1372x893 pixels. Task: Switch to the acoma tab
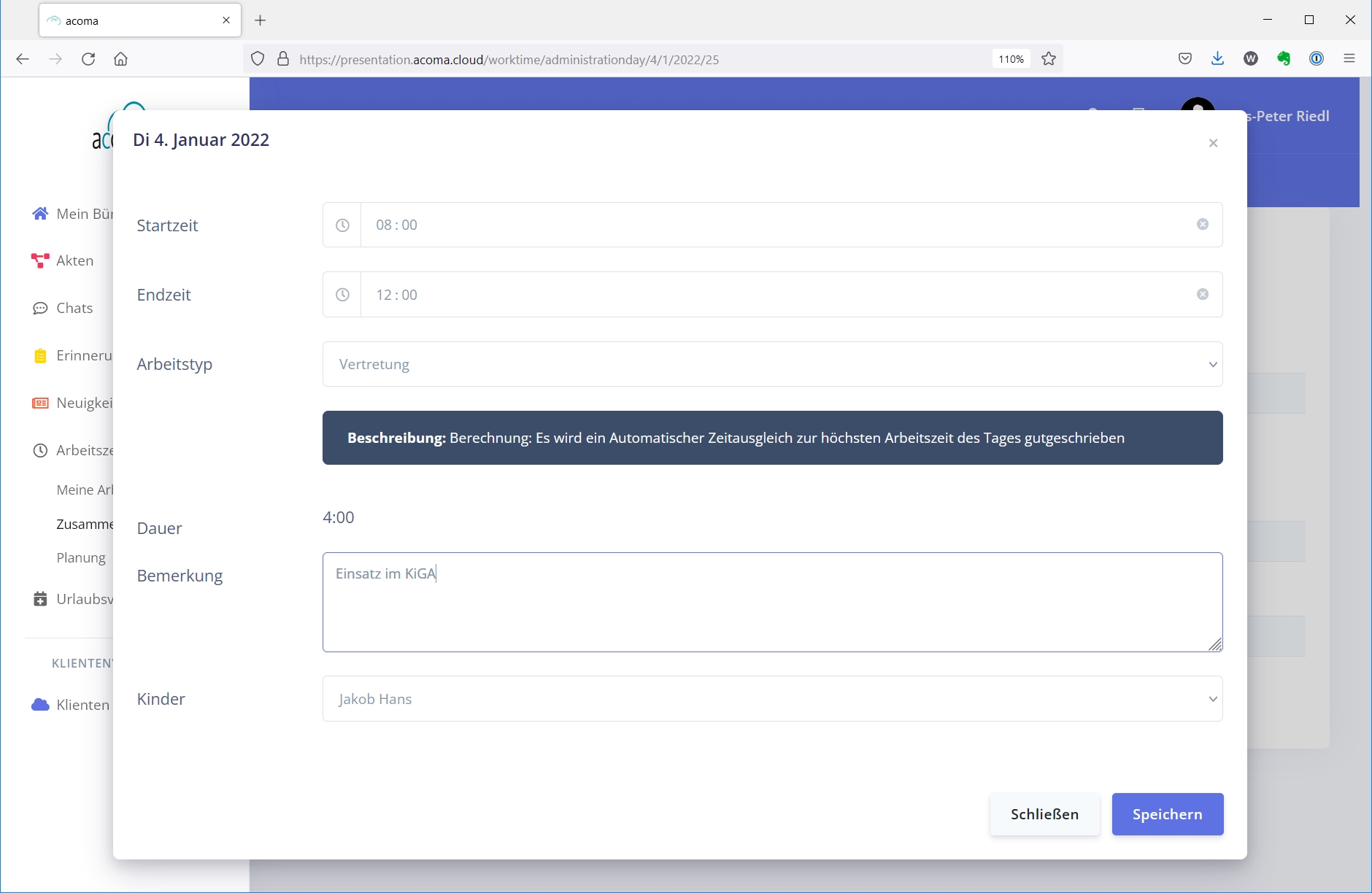coord(140,20)
